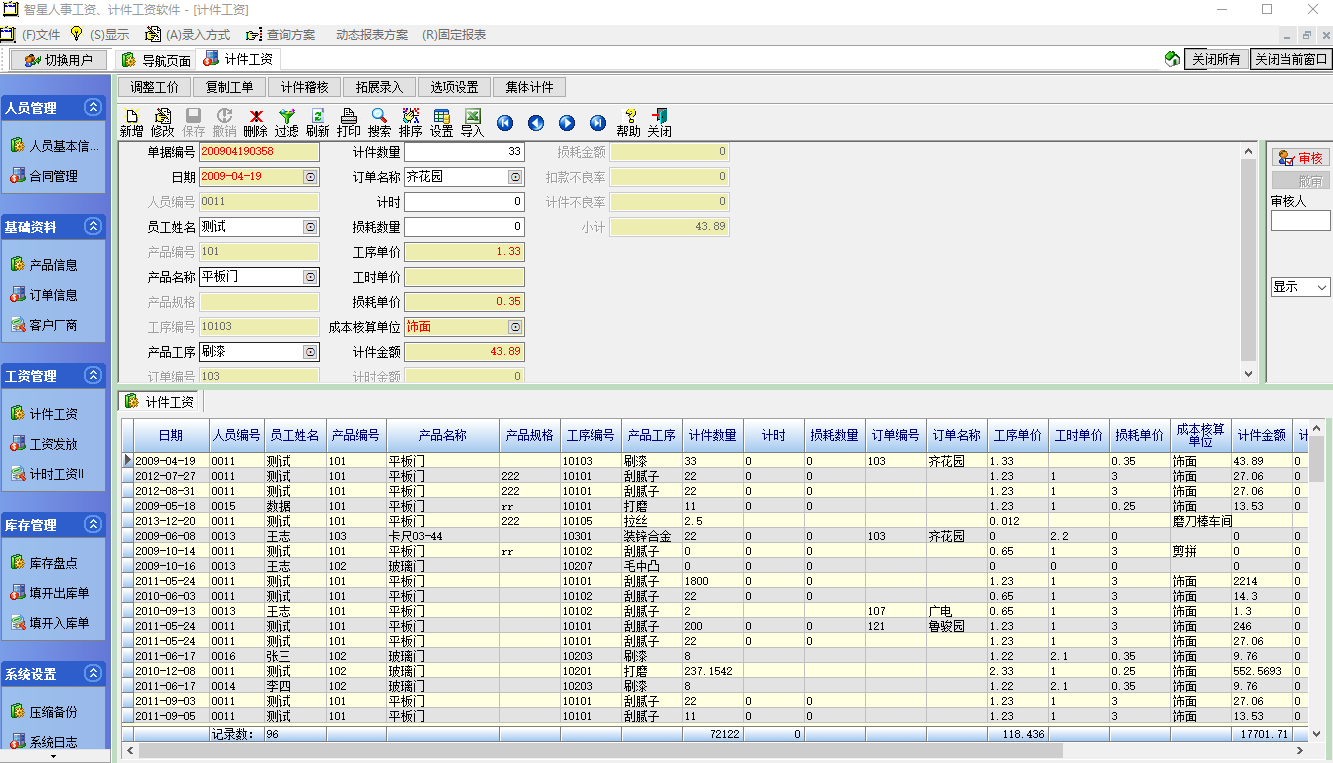Go to the last record
1333x763 pixels.
[598, 123]
